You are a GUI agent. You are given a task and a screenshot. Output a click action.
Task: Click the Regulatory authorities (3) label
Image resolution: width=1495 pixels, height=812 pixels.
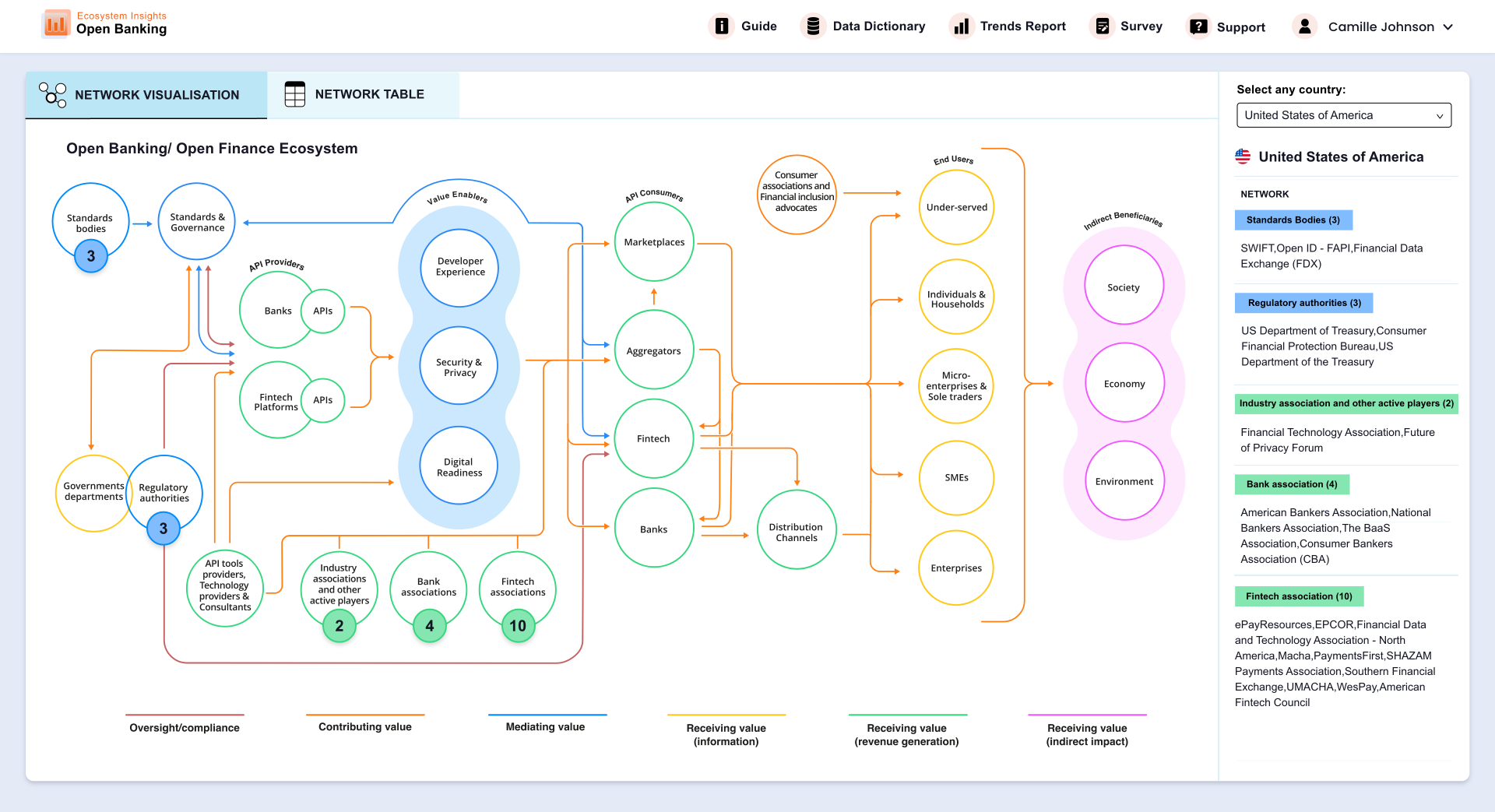pos(1304,303)
